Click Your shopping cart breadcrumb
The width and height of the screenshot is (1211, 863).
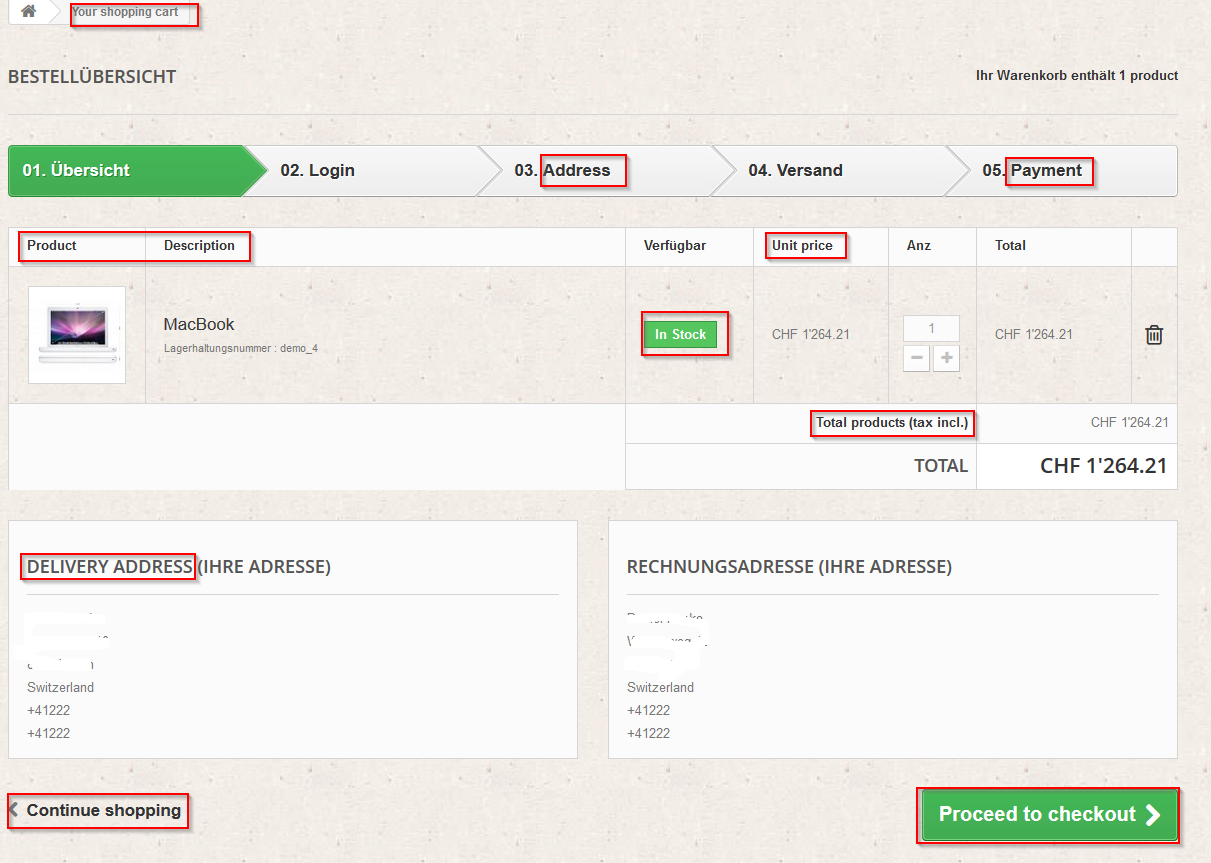[x=125, y=12]
